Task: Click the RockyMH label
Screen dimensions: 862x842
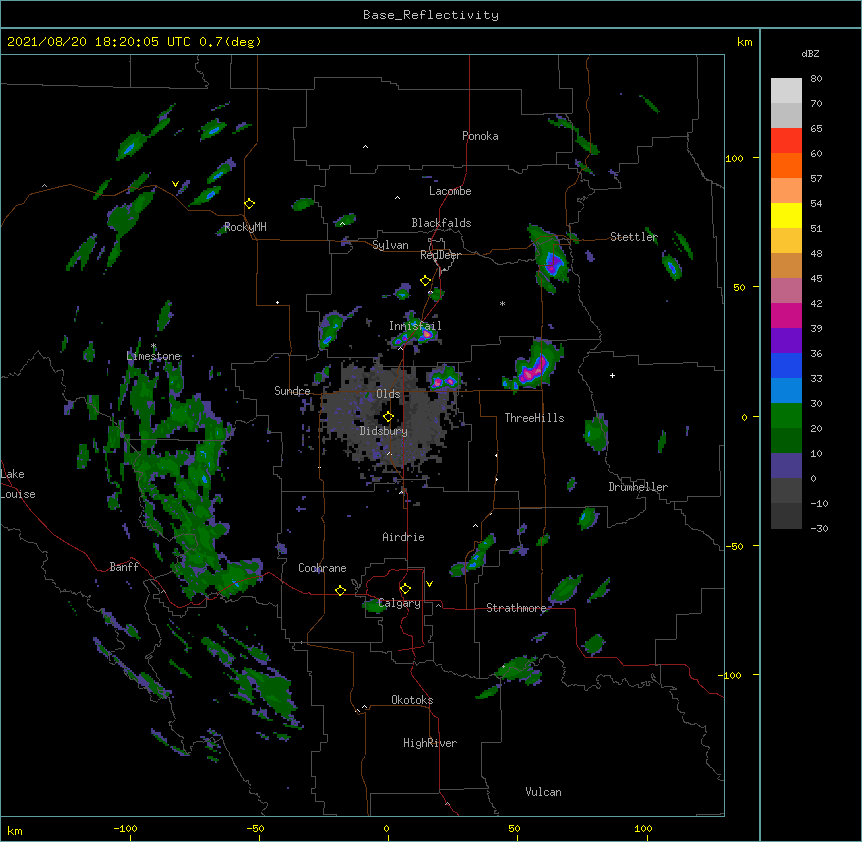Action: click(245, 227)
